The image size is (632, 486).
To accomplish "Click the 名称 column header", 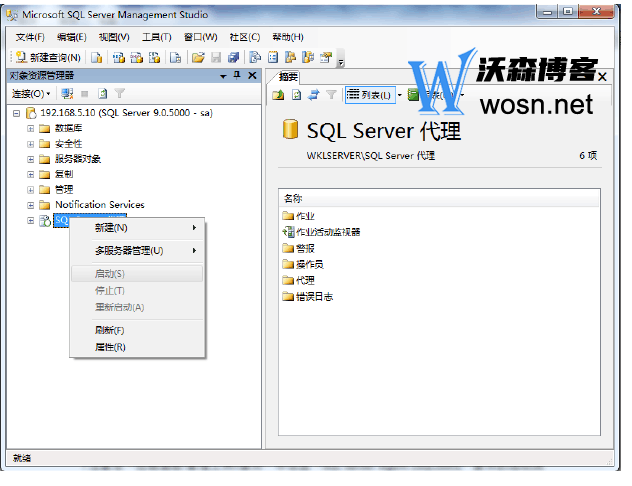I will click(293, 198).
